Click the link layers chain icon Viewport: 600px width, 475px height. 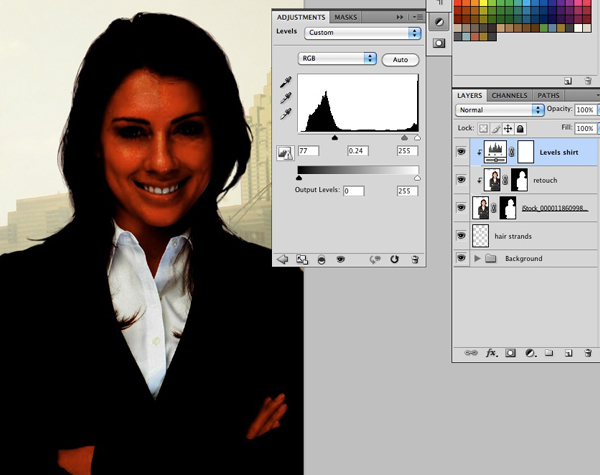click(x=471, y=353)
